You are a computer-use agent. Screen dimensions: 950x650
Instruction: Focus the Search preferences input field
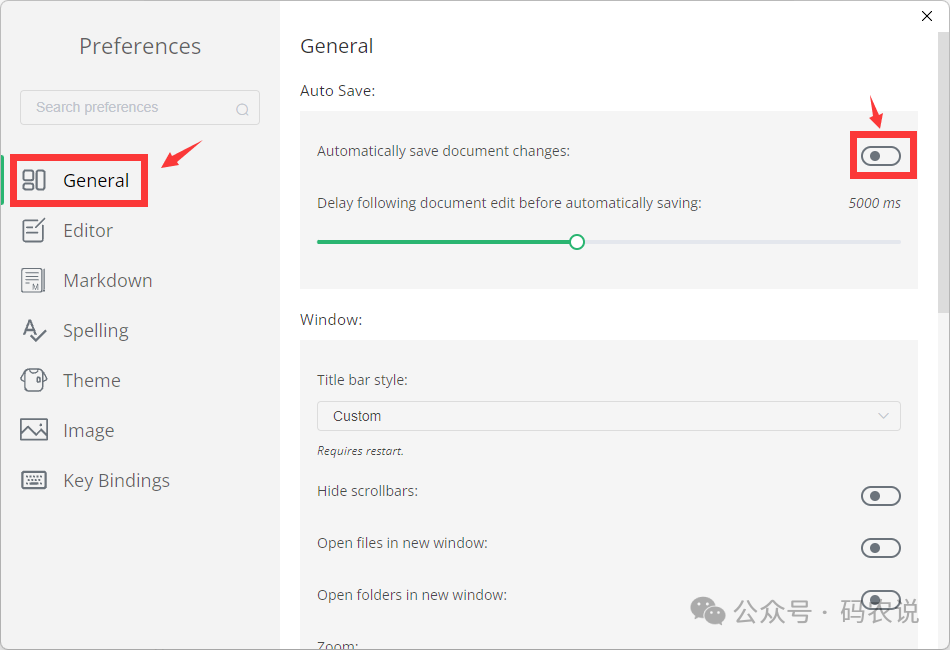click(x=130, y=108)
